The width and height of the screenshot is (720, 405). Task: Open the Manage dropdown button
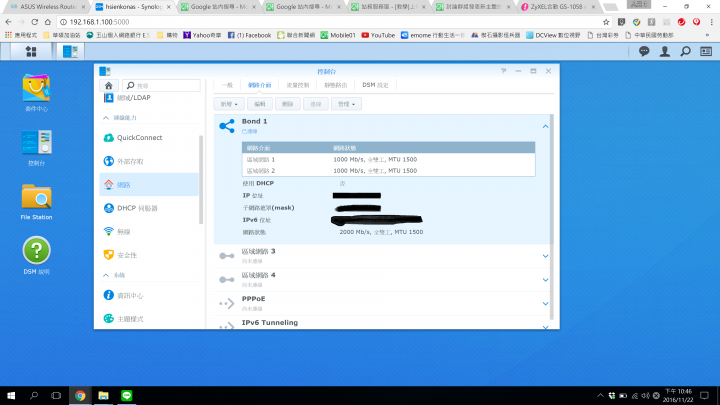tap(346, 104)
